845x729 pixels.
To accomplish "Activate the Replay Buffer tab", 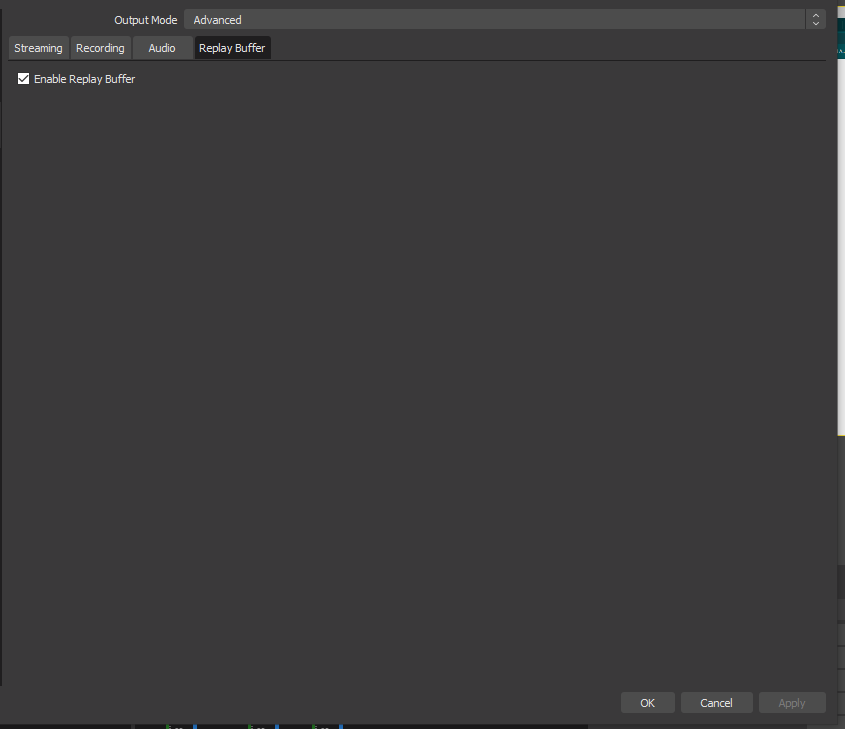I will pyautogui.click(x=232, y=47).
